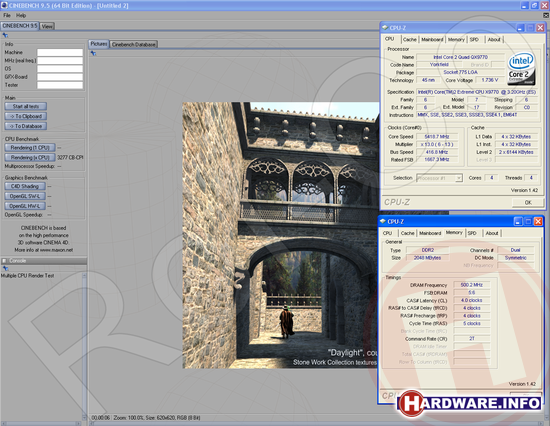Viewport: 550px width, 426px height.
Task: Switch to the View tab
Action: [x=47, y=26]
